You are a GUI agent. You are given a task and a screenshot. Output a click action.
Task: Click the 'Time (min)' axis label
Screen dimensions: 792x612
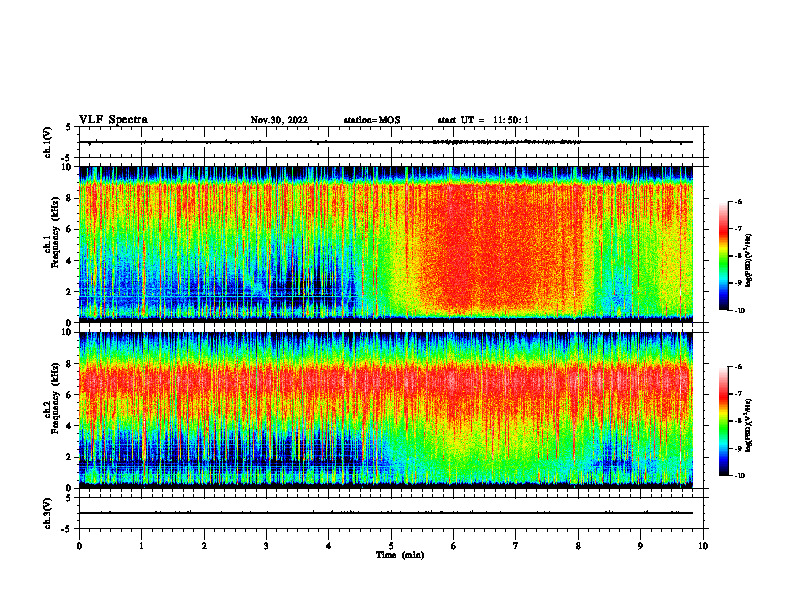[400, 555]
